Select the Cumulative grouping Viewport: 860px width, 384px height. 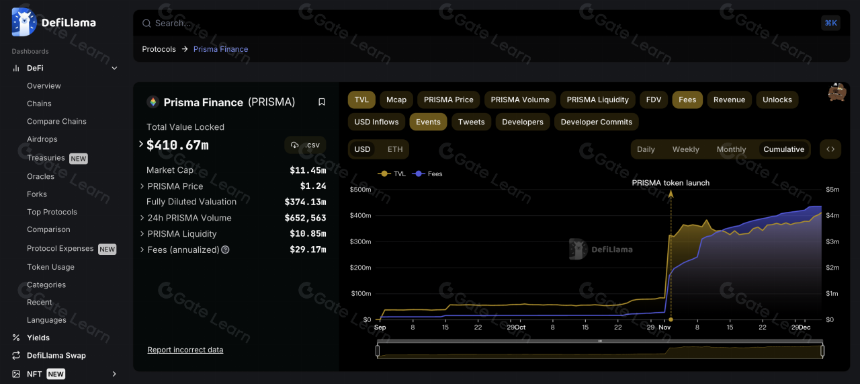784,149
